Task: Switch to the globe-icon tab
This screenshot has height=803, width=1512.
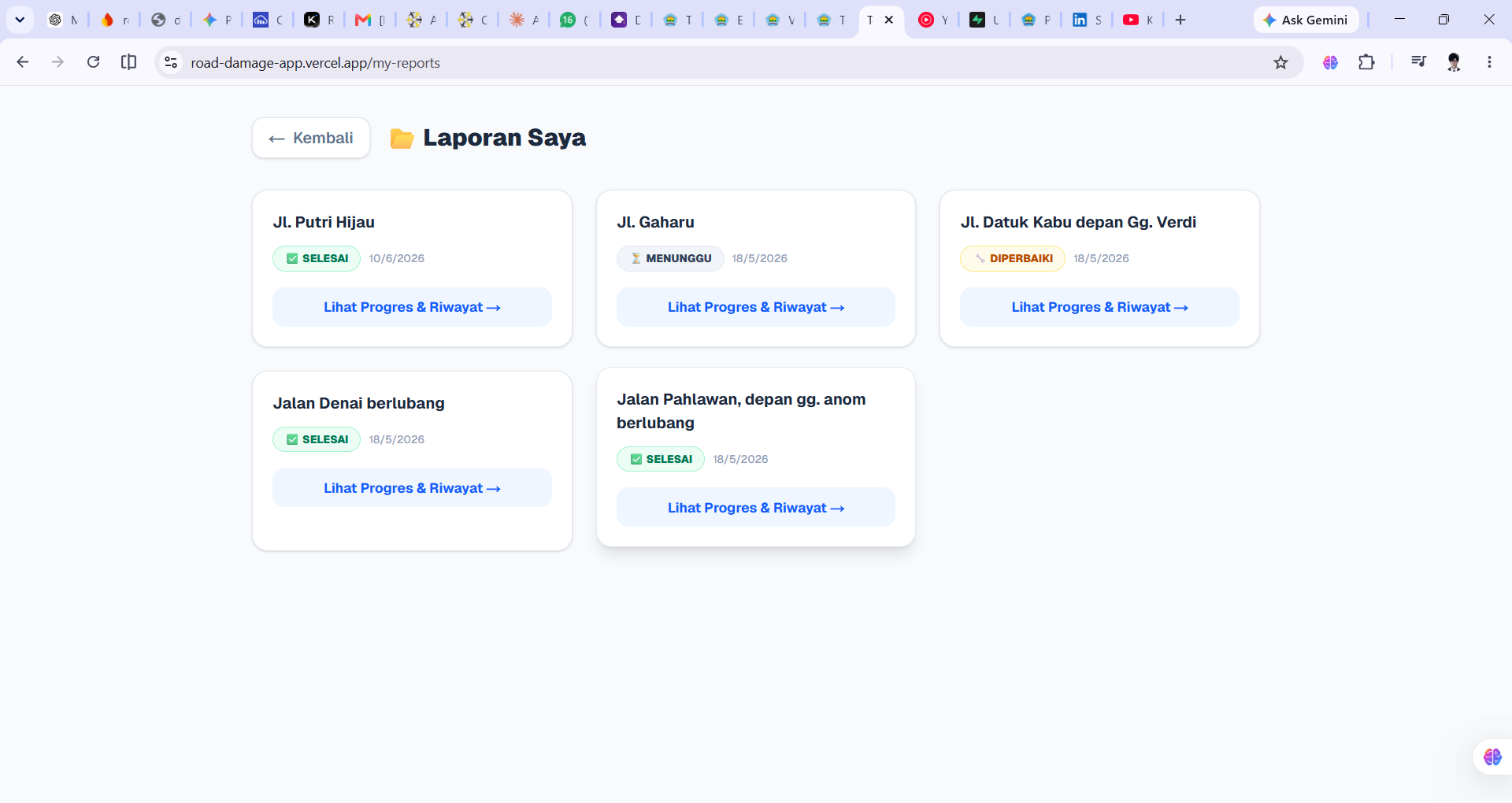Action: pyautogui.click(x=166, y=20)
